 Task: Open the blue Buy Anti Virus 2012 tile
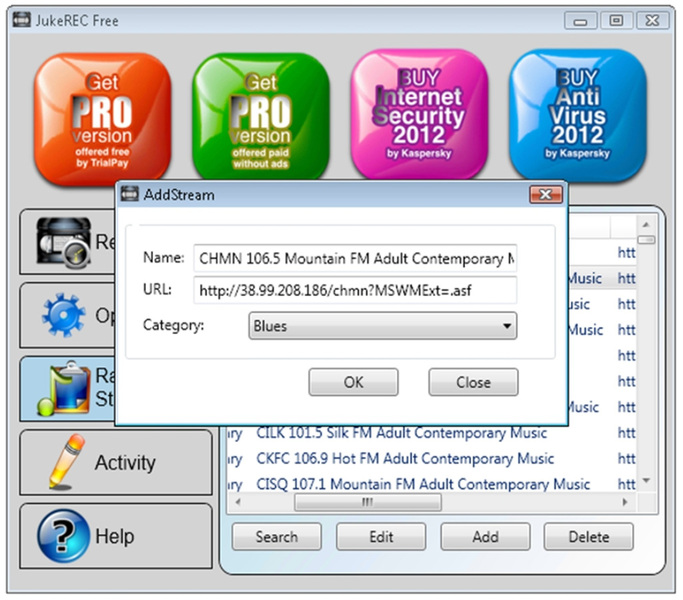tap(578, 116)
